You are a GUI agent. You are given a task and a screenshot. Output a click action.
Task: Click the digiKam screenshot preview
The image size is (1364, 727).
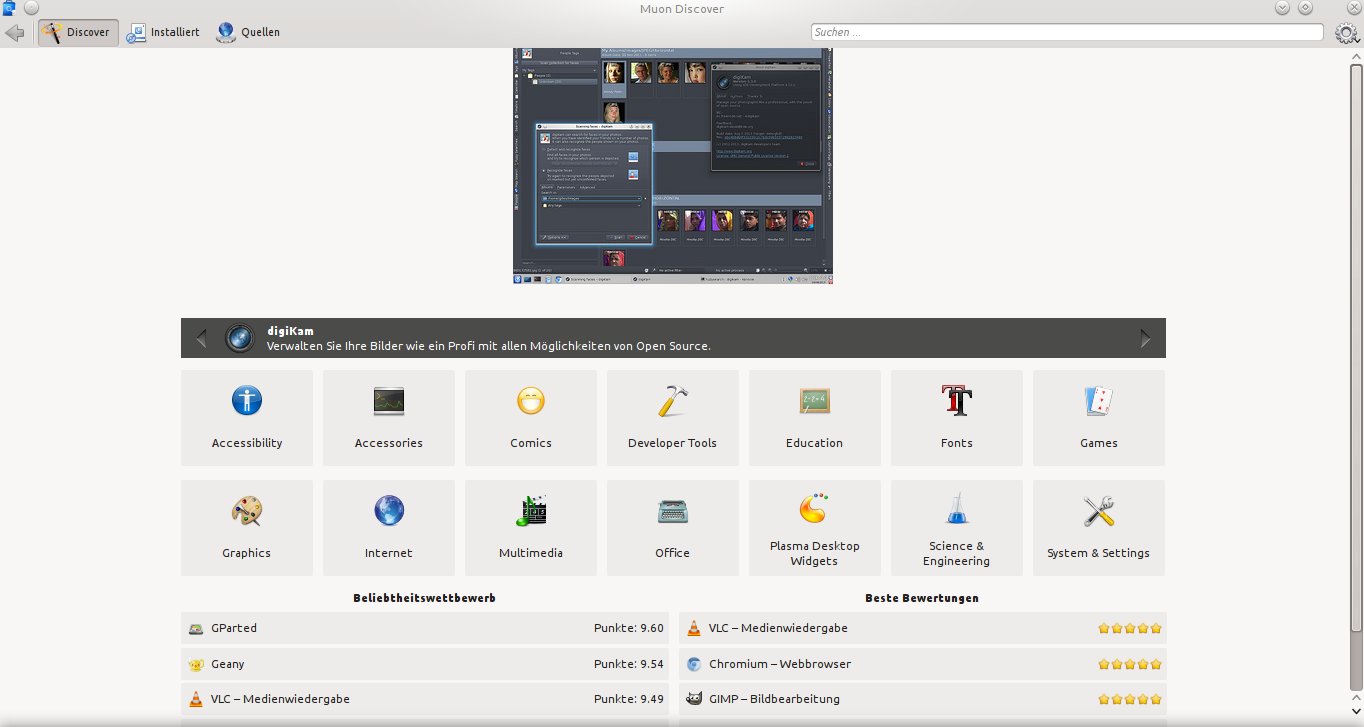673,166
